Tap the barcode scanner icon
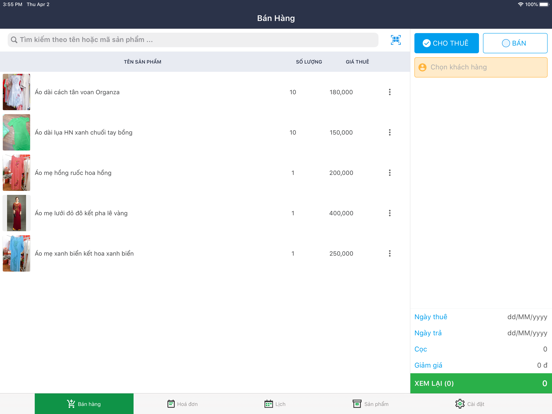This screenshot has width=552, height=414. pos(396,40)
